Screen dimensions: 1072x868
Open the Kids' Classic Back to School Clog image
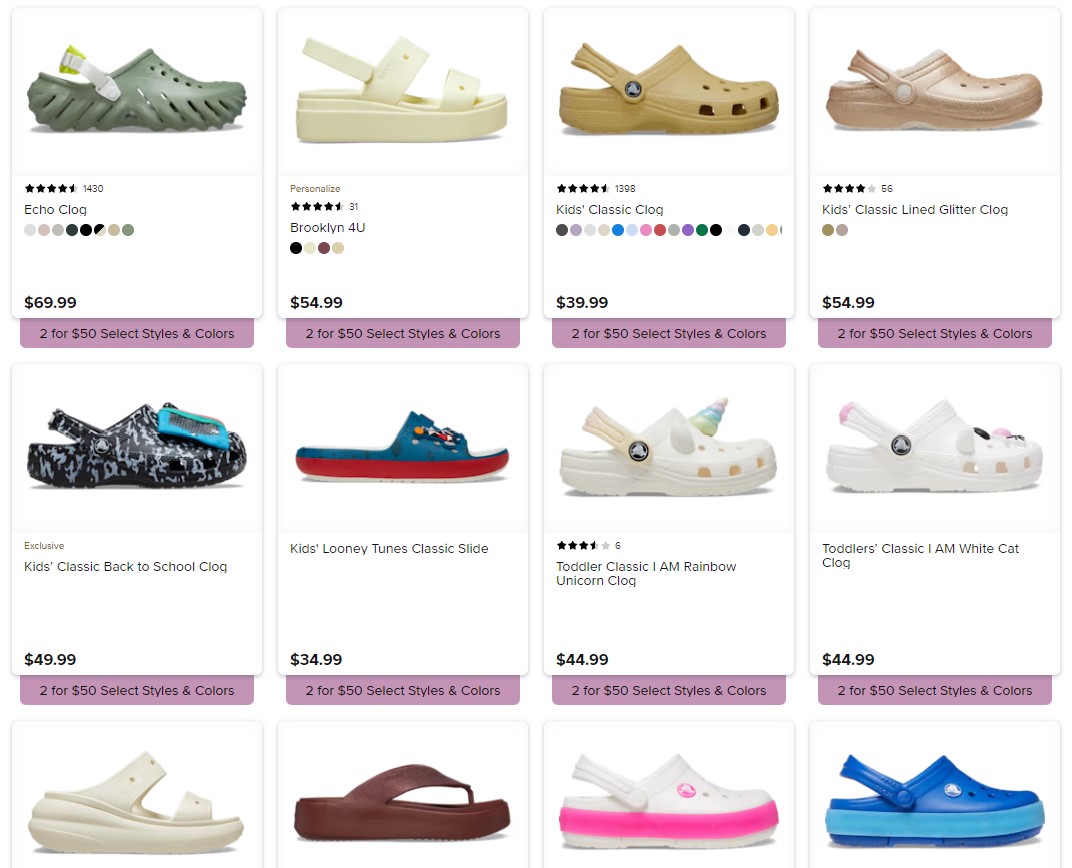[137, 448]
